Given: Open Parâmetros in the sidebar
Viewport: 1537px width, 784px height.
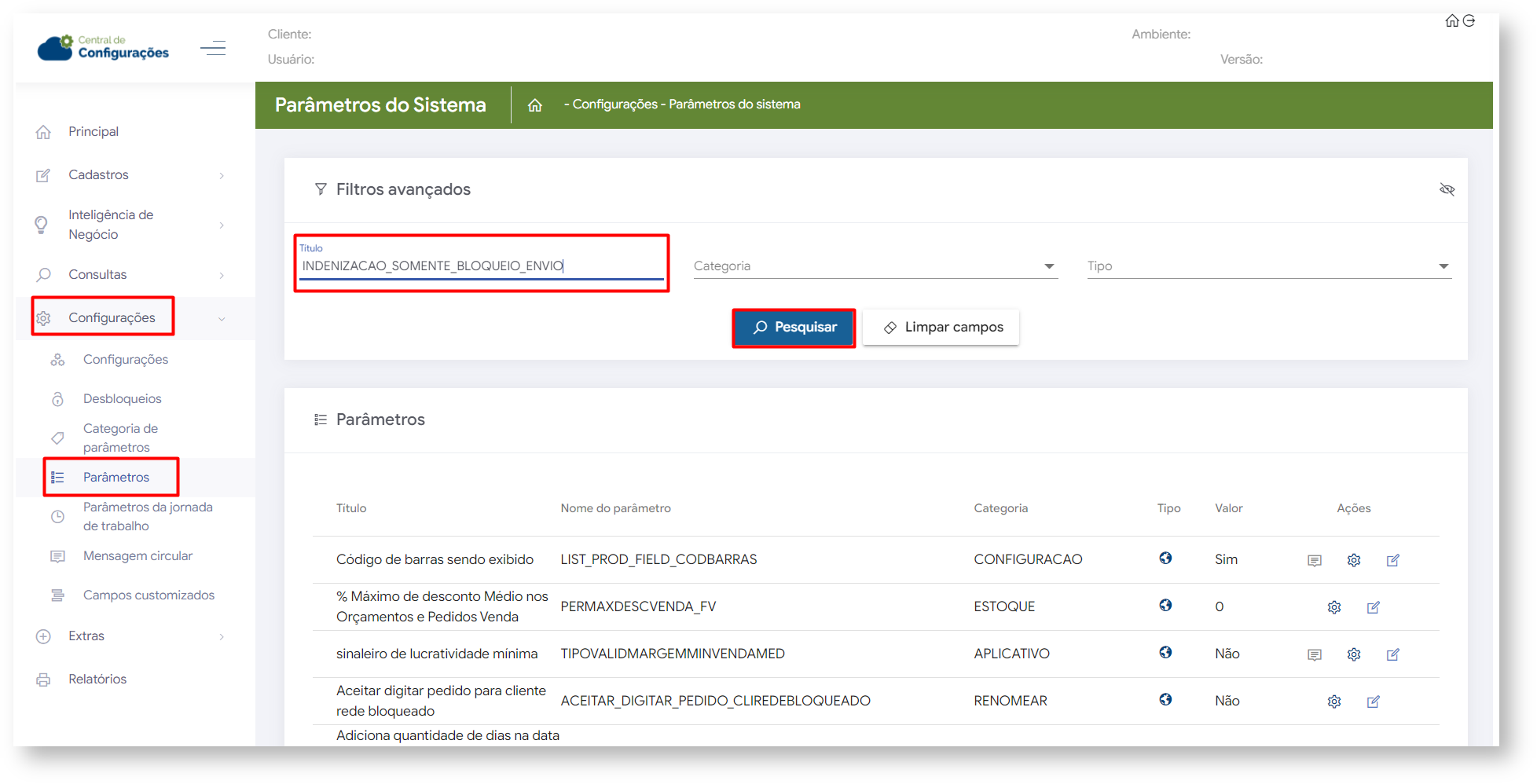Looking at the screenshot, I should (x=116, y=478).
